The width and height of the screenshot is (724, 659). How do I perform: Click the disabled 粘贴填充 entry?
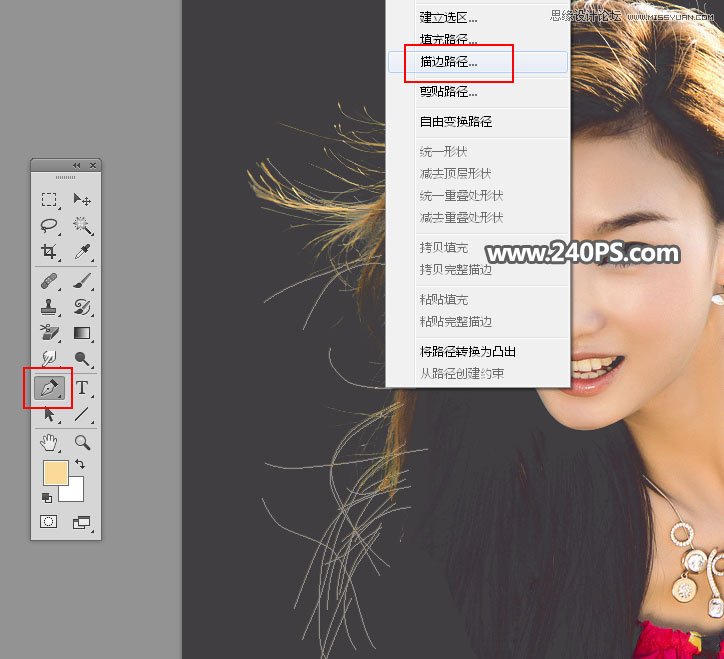(478, 300)
